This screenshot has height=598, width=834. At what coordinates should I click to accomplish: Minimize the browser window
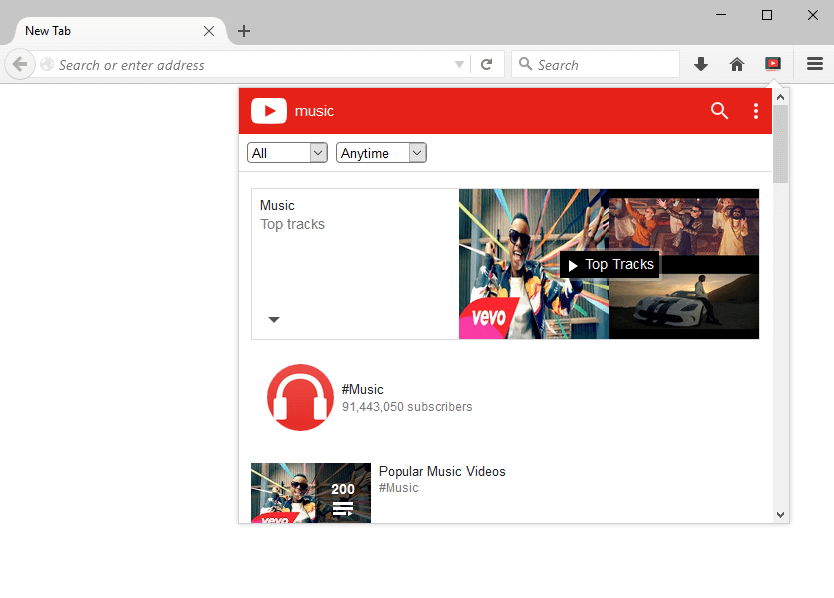[721, 15]
